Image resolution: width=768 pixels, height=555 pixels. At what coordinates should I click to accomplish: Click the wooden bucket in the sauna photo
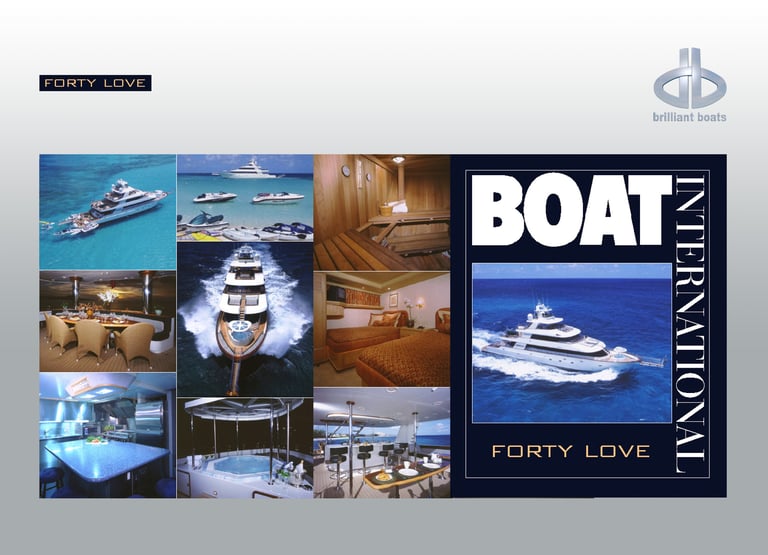click(x=387, y=210)
